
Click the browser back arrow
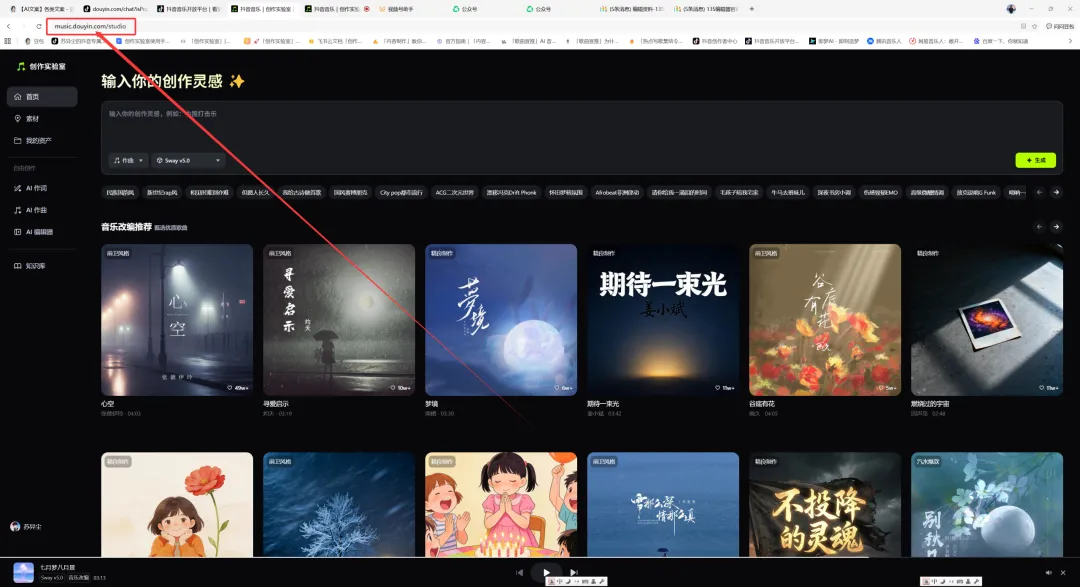(x=8, y=26)
